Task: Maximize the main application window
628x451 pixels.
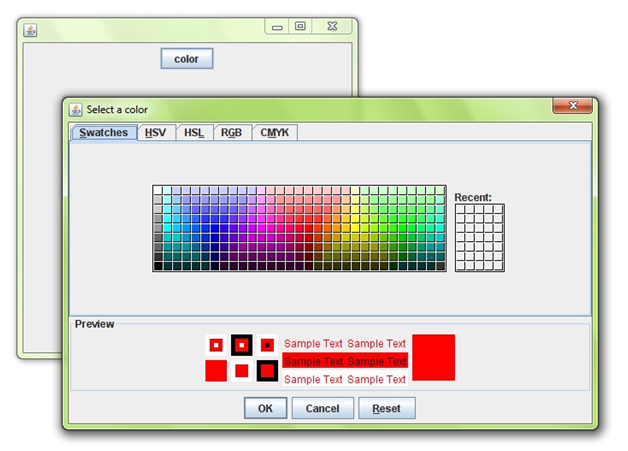Action: (x=300, y=28)
